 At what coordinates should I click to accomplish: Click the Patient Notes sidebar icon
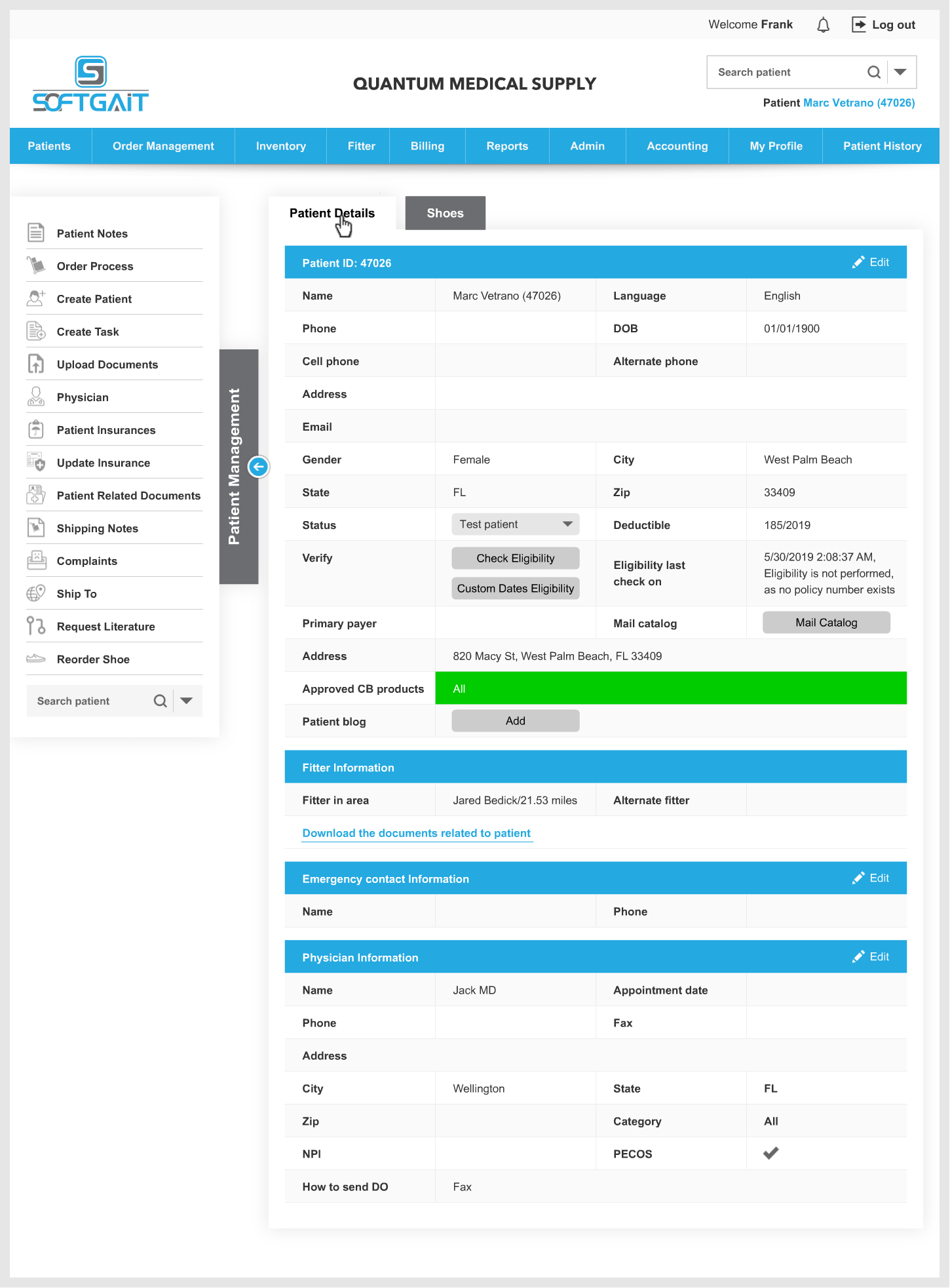click(x=36, y=233)
